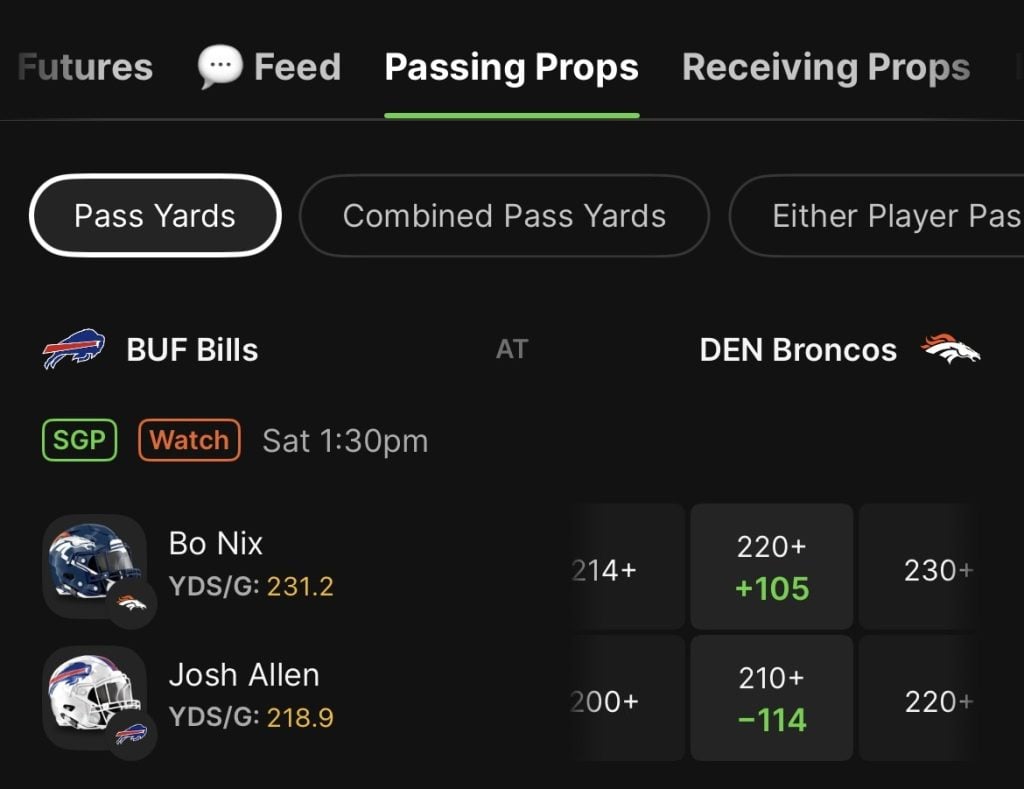Image resolution: width=1024 pixels, height=789 pixels.
Task: Select Bo Nix 220+ yards at +105
Action: [x=771, y=566]
